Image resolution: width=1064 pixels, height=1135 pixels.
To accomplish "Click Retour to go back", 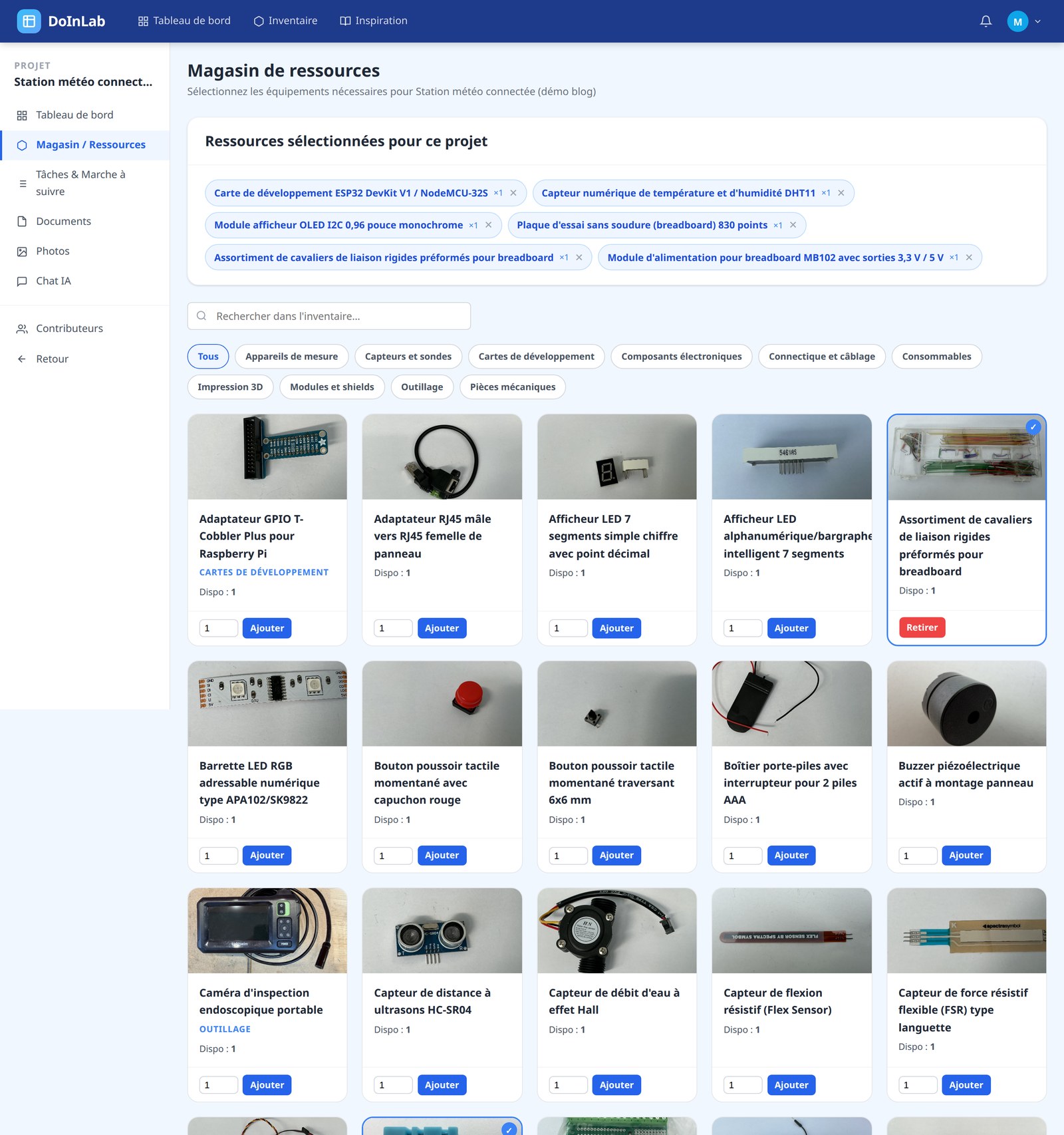I will 84,359.
